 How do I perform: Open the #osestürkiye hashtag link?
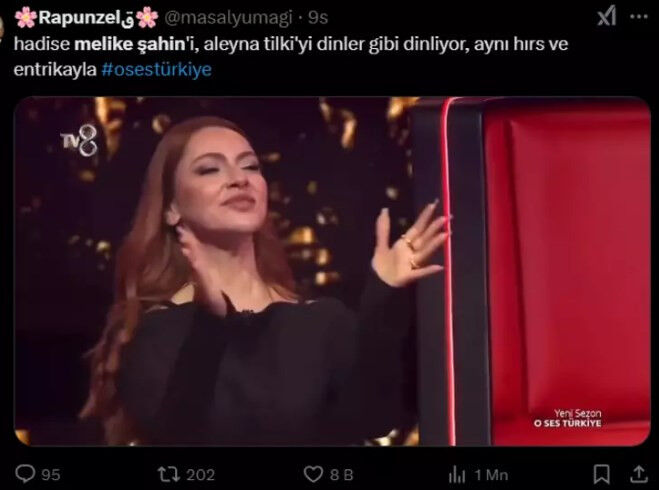(x=156, y=69)
